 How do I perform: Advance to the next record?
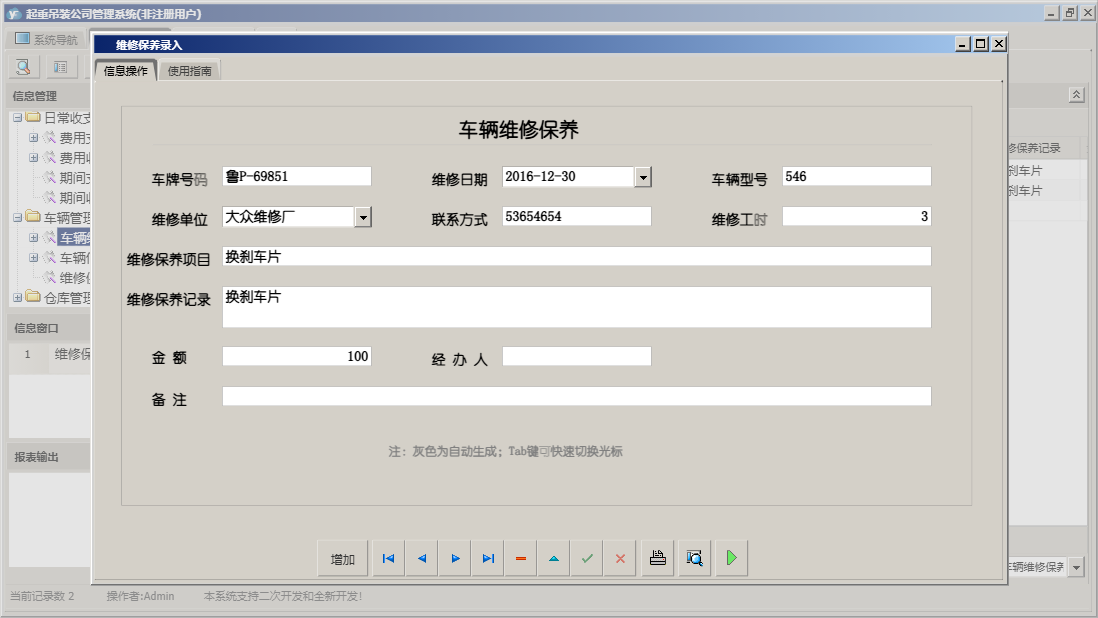point(454,558)
